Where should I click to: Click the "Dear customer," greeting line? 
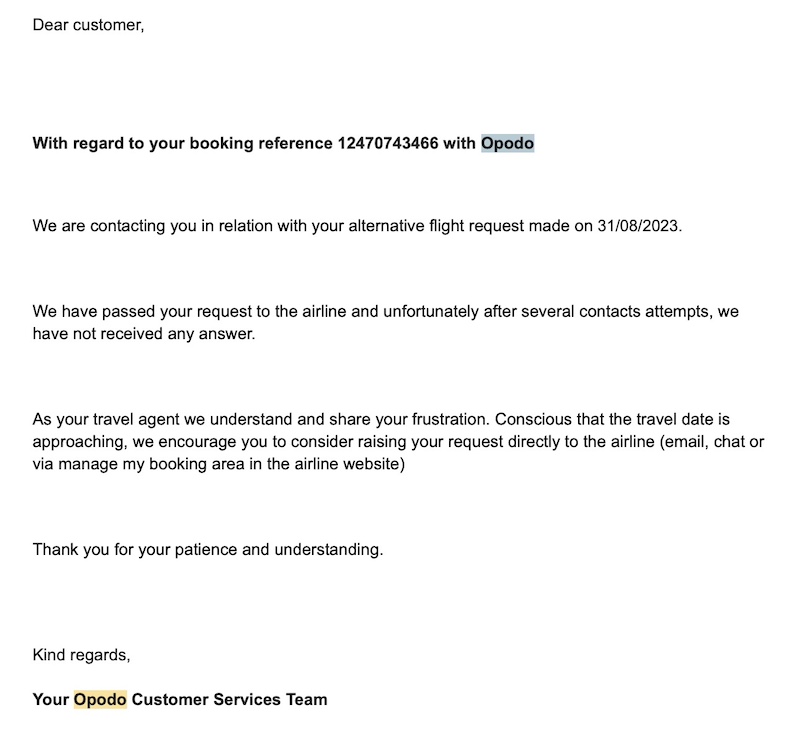pos(88,25)
